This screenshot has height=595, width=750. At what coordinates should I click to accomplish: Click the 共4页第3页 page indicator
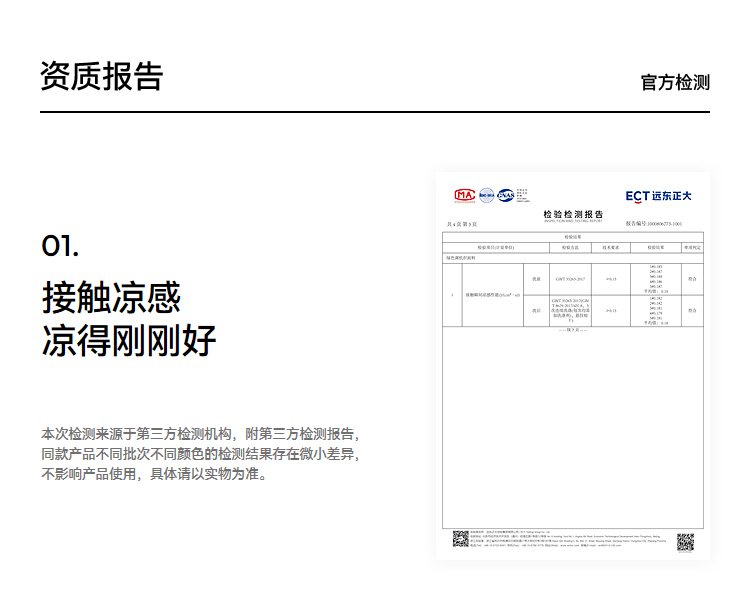462,224
